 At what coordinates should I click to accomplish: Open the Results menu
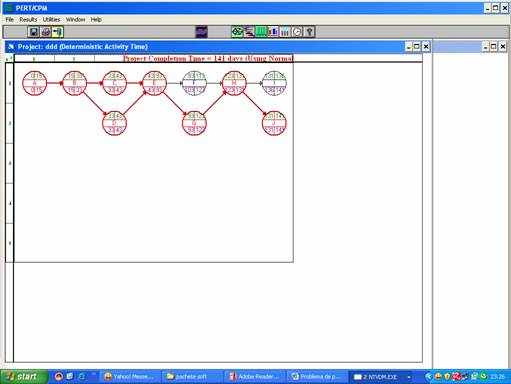[x=28, y=20]
